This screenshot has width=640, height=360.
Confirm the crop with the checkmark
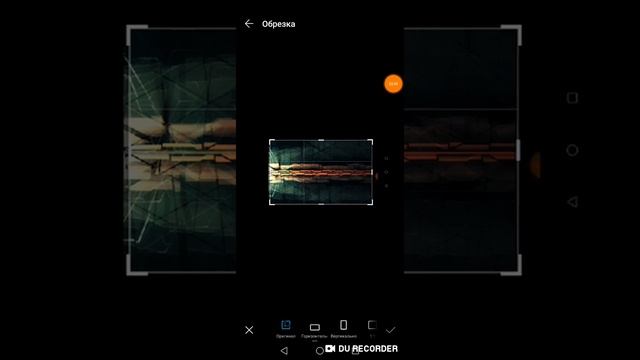pyautogui.click(x=391, y=330)
